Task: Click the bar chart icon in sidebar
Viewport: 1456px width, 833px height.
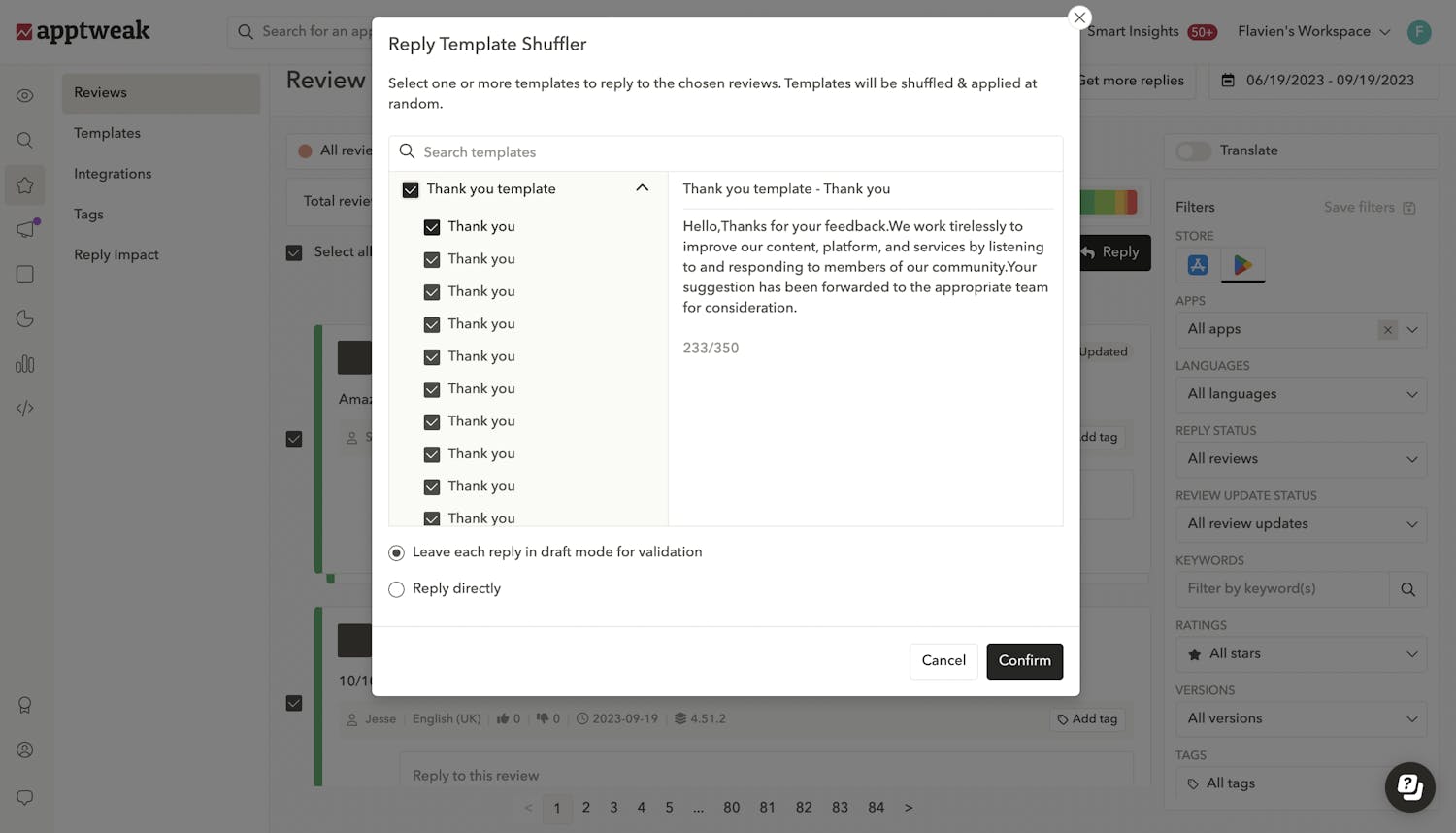Action: 25,364
